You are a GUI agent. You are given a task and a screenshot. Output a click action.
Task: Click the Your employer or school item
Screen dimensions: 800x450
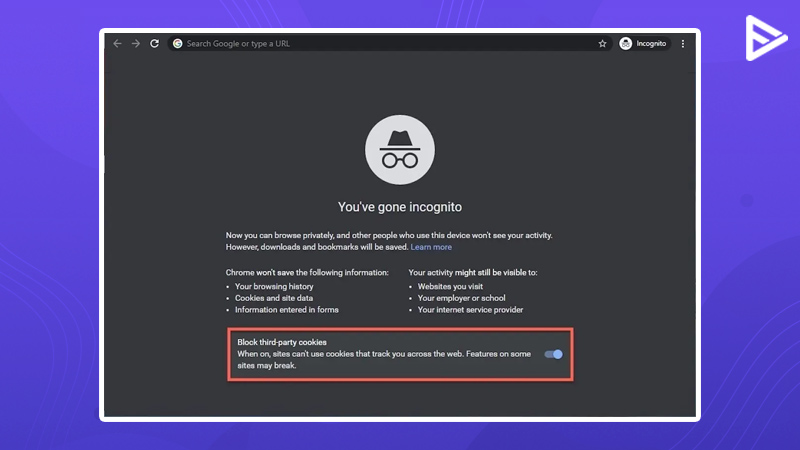[461, 298]
